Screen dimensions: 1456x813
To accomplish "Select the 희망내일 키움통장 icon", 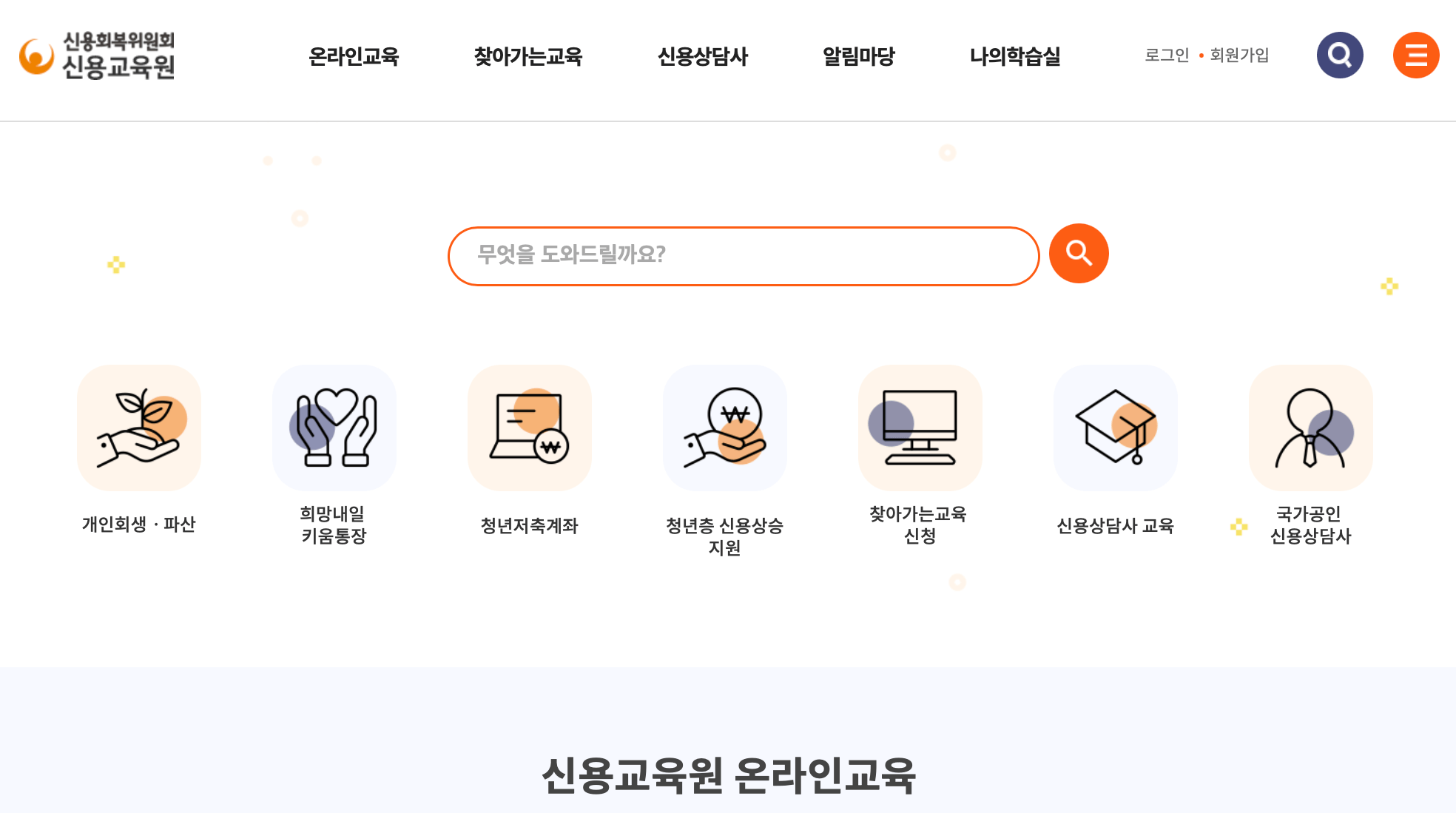I will tap(334, 428).
